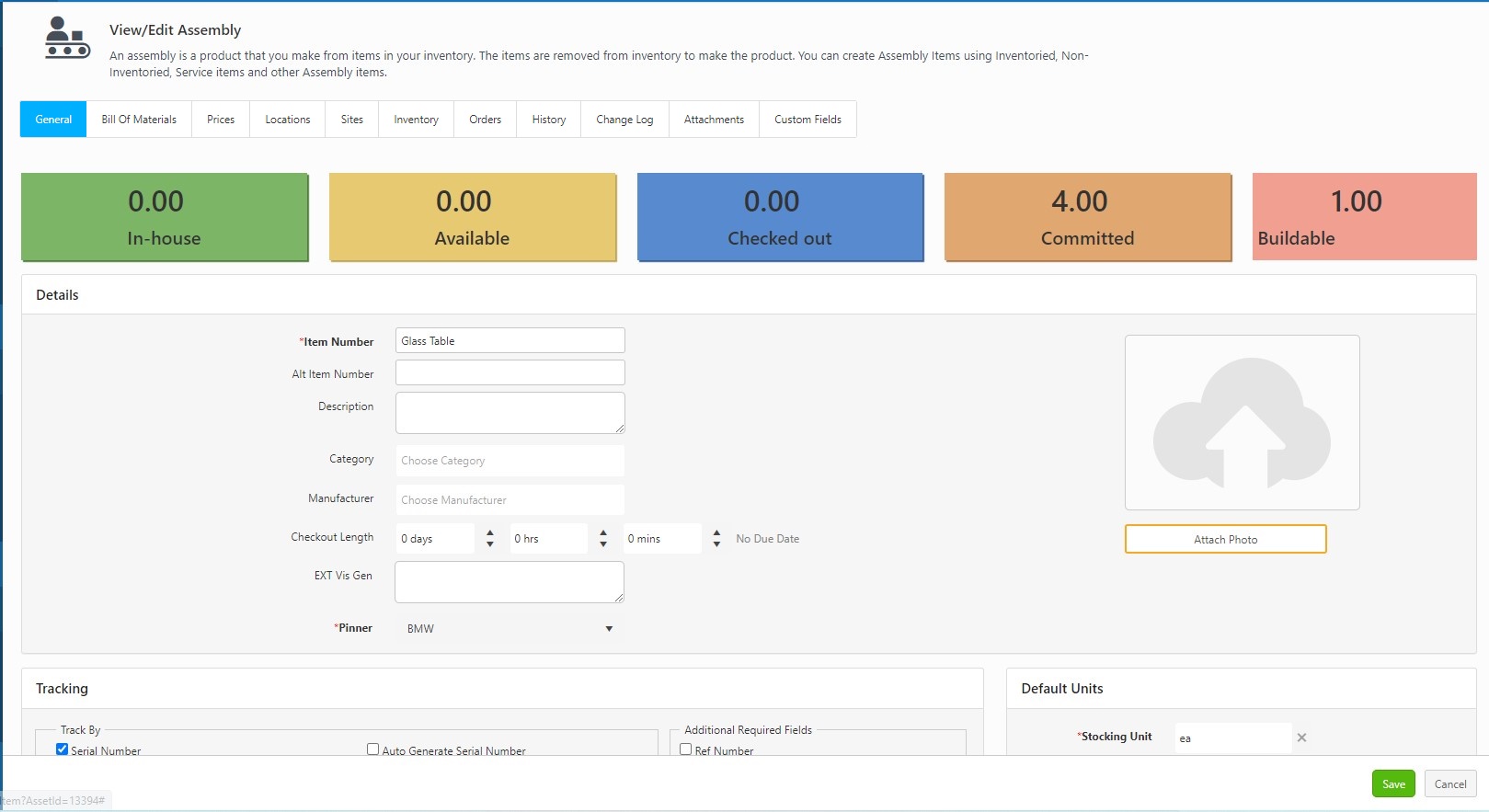The height and width of the screenshot is (812, 1489).
Task: Enable Auto Generate Serial Number checkbox
Action: coord(372,749)
